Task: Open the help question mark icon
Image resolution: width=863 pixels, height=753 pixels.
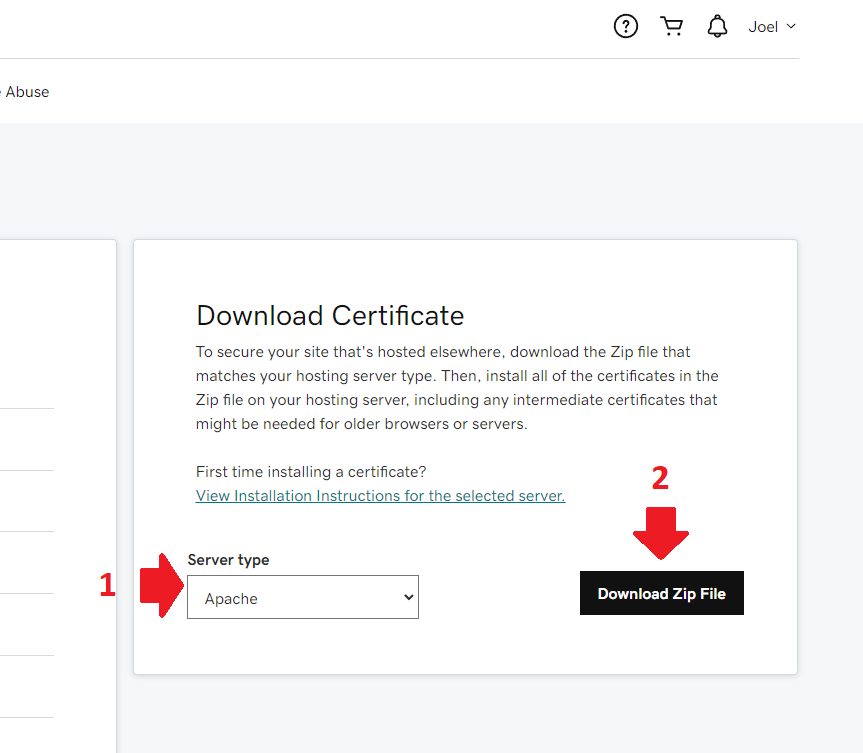Action: click(626, 27)
